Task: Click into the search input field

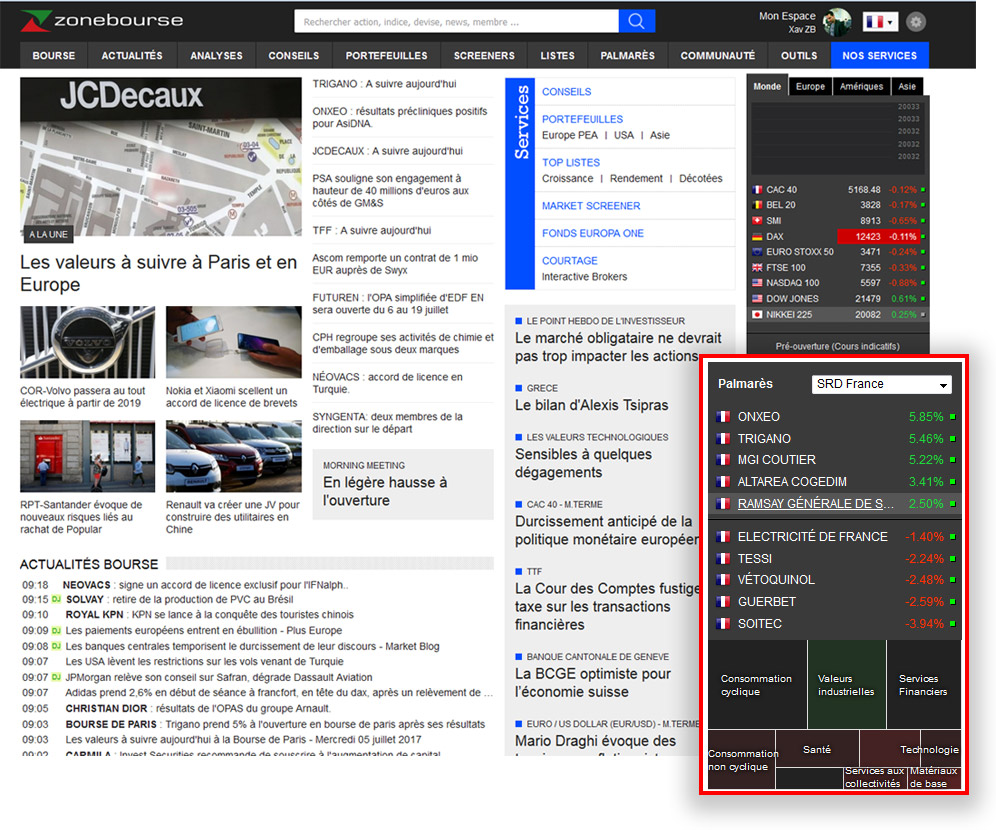Action: (456, 22)
